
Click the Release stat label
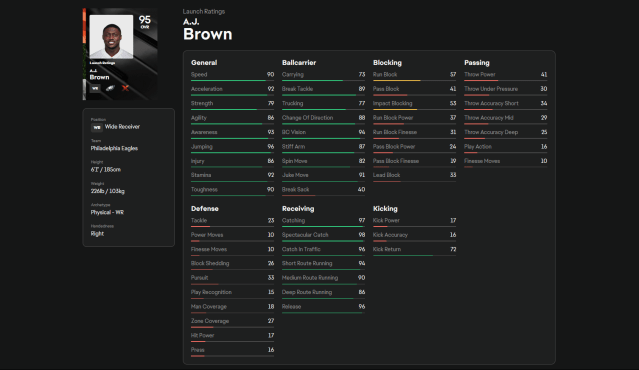pos(291,306)
